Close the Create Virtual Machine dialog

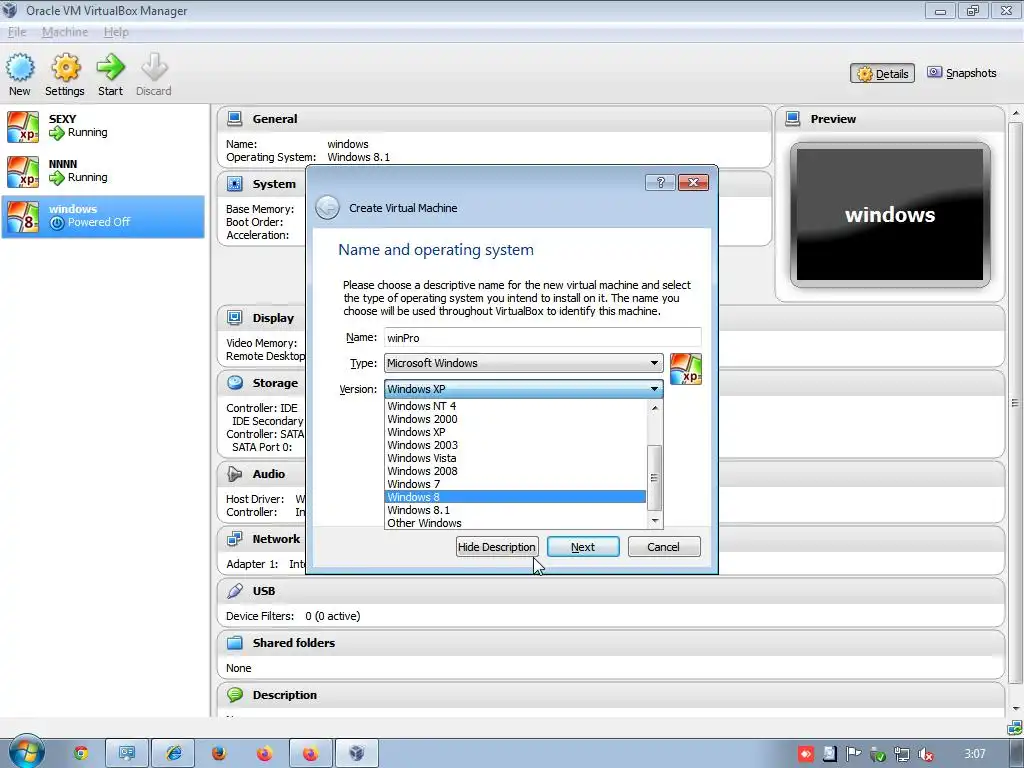tap(694, 182)
